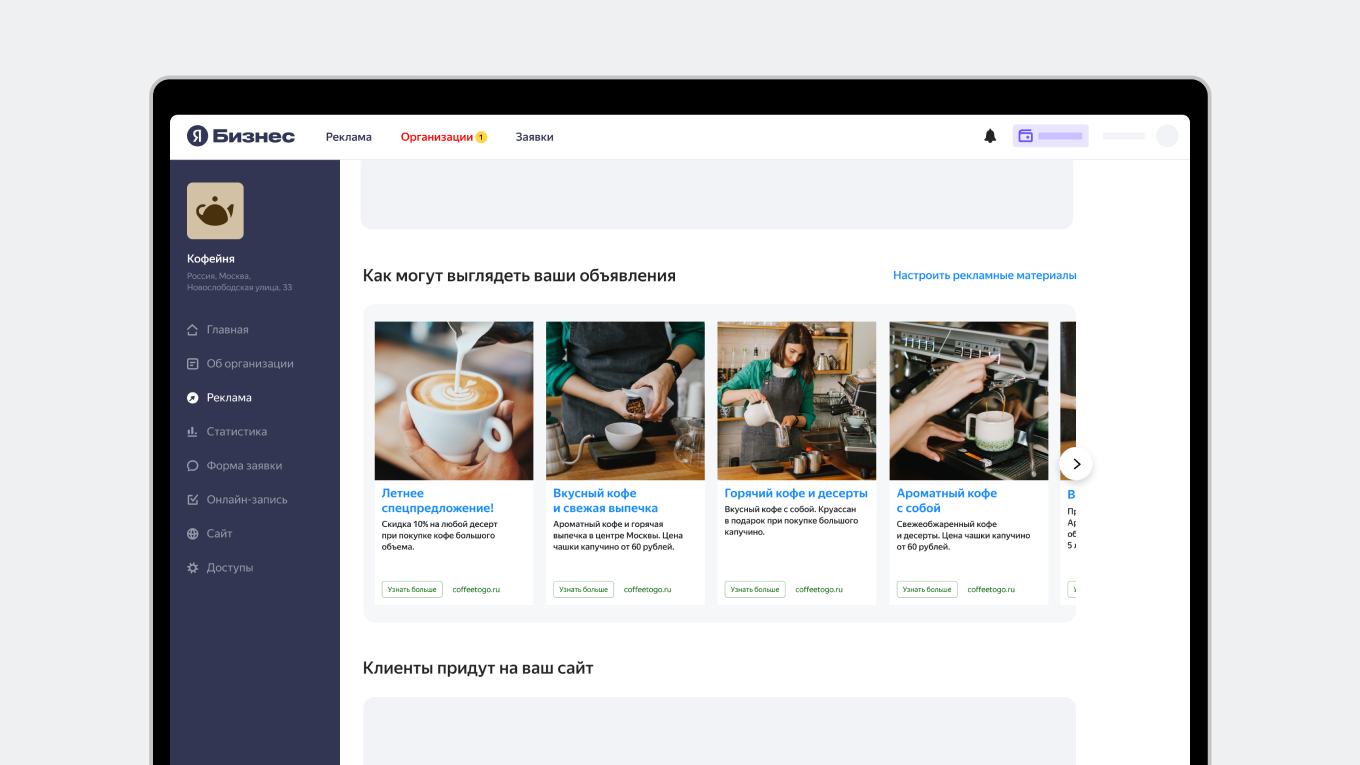1360x765 pixels.
Task: Click Узнать больше under Летнее спецпредложение
Action: click(x=412, y=590)
